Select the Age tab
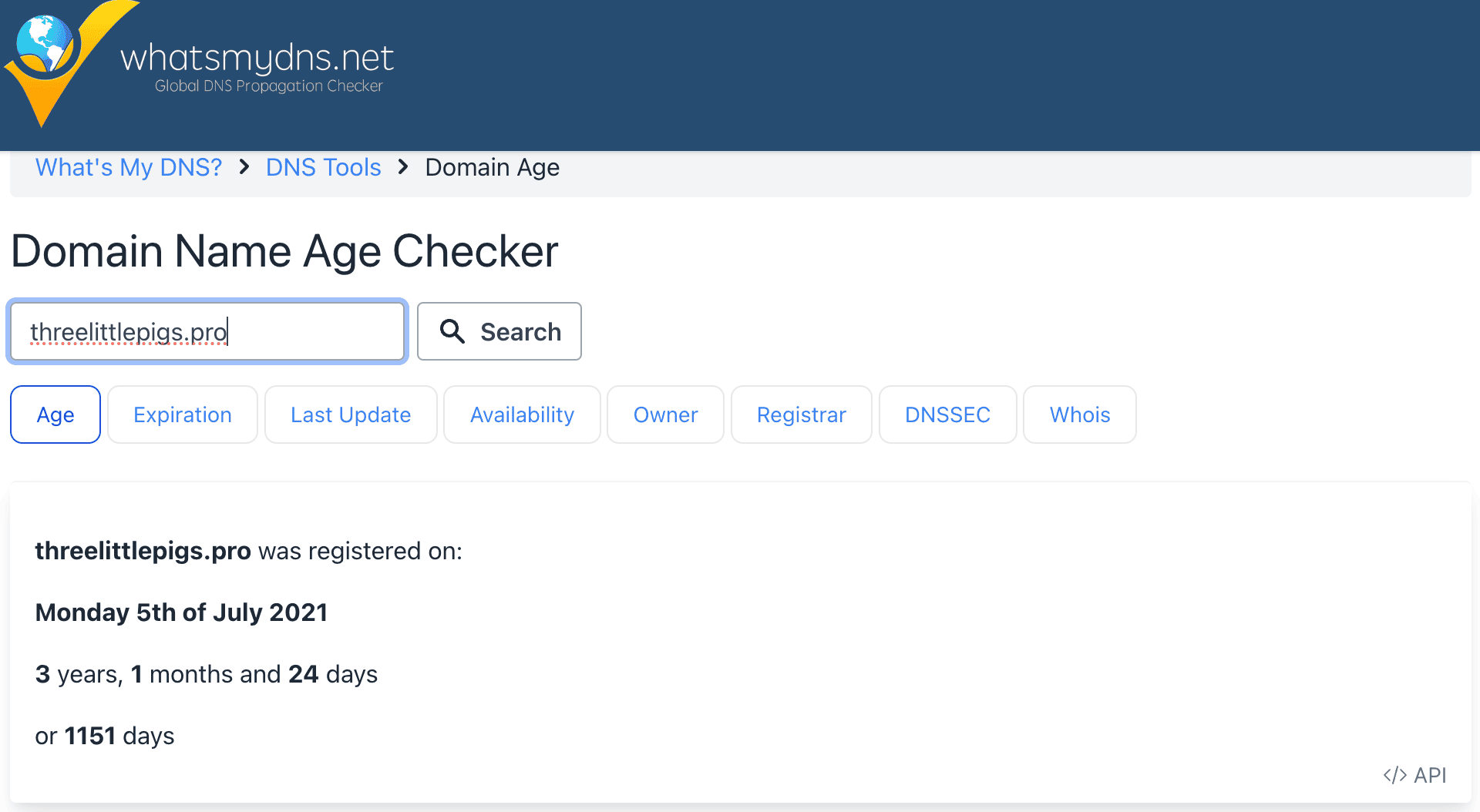 click(x=55, y=414)
